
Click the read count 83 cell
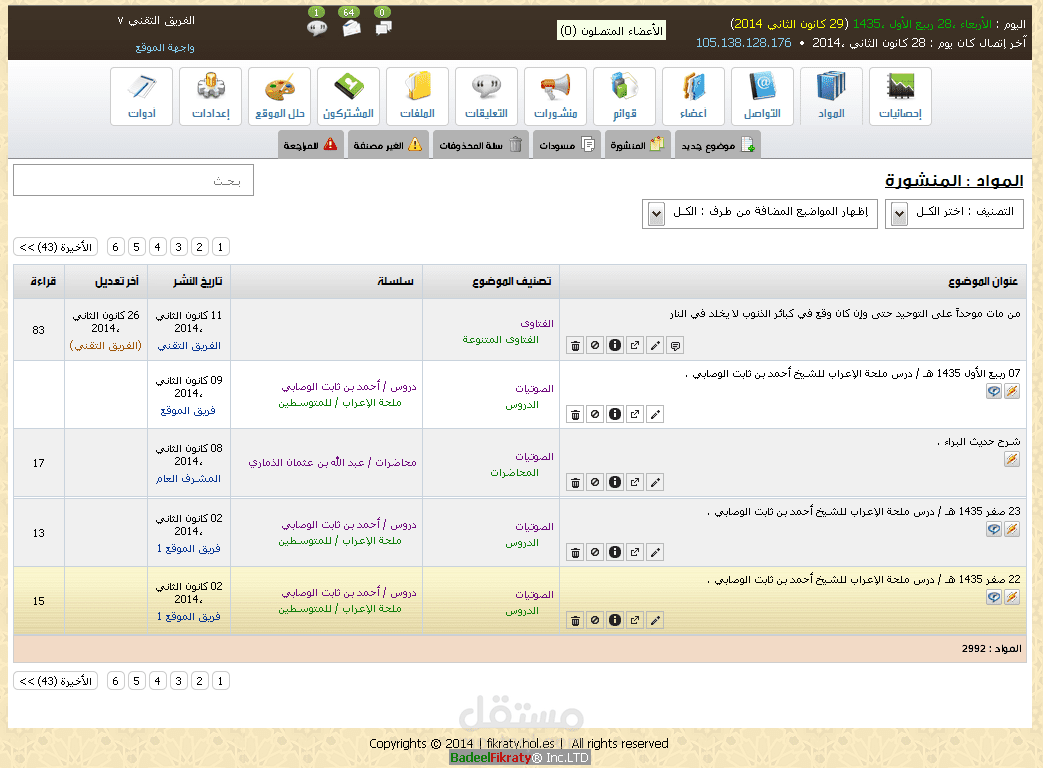[x=39, y=330]
